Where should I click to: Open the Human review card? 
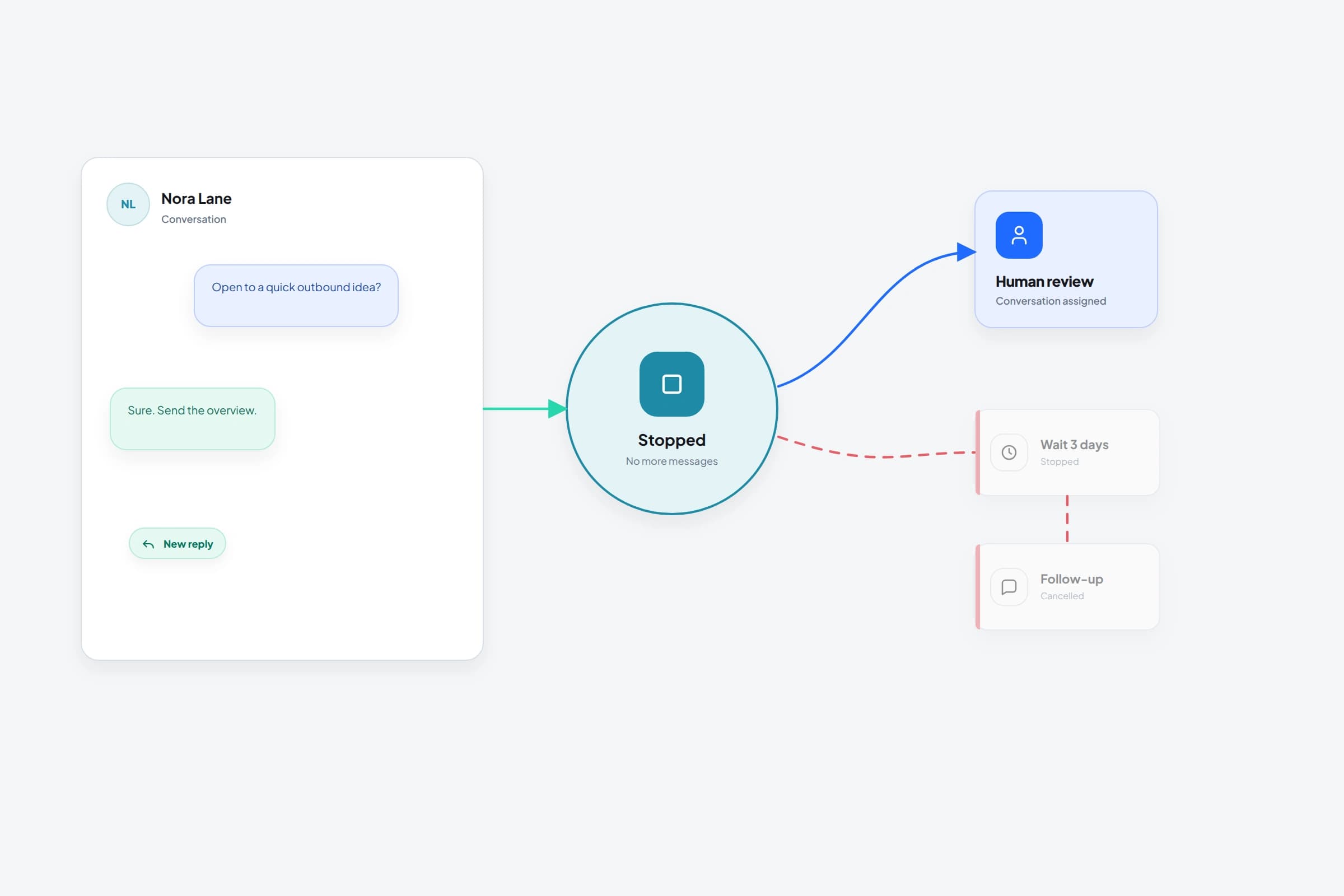(1066, 259)
